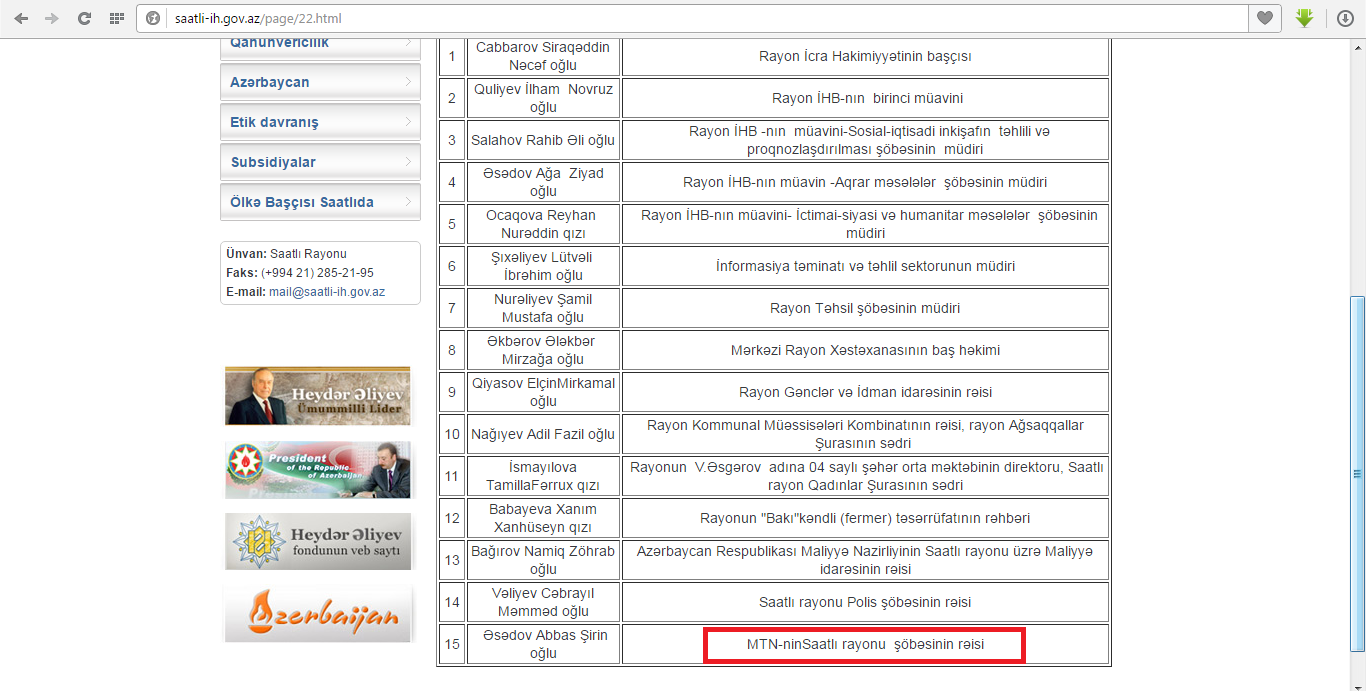1366x691 pixels.
Task: Select row number 10 cell
Action: pos(452,434)
